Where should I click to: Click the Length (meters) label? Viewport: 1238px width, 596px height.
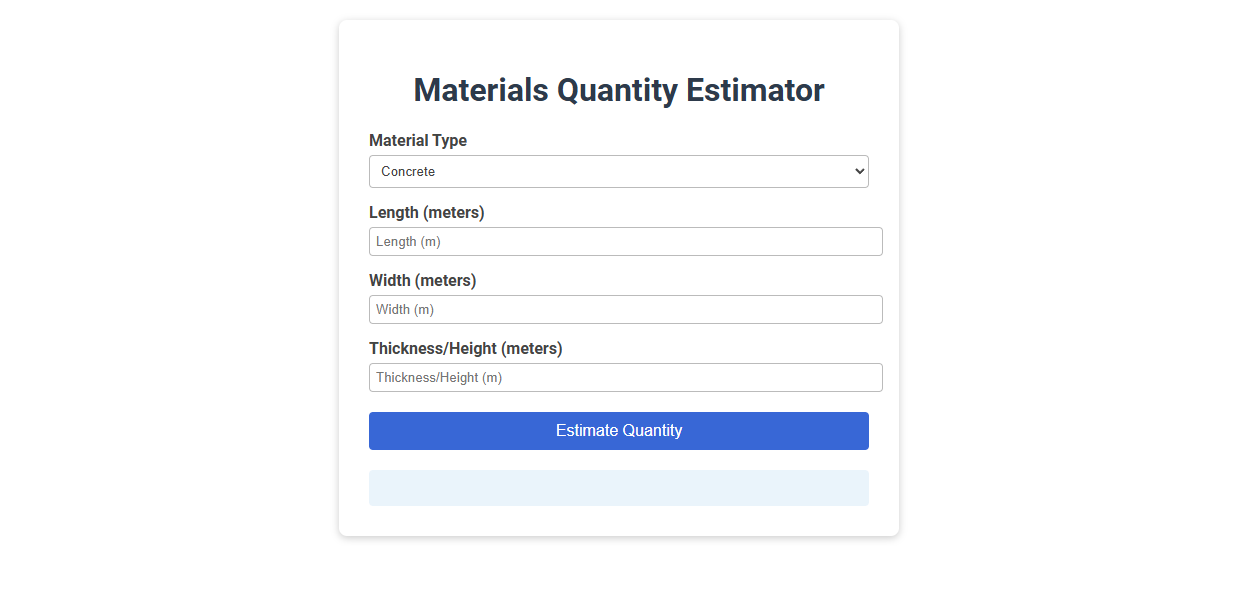(427, 212)
